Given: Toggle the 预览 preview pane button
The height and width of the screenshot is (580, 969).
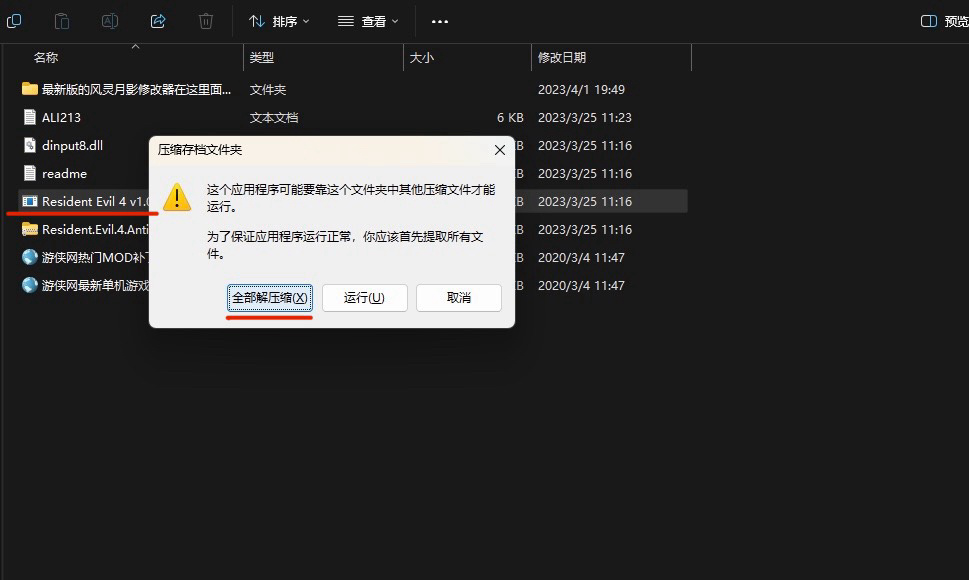Looking at the screenshot, I should coord(944,21).
